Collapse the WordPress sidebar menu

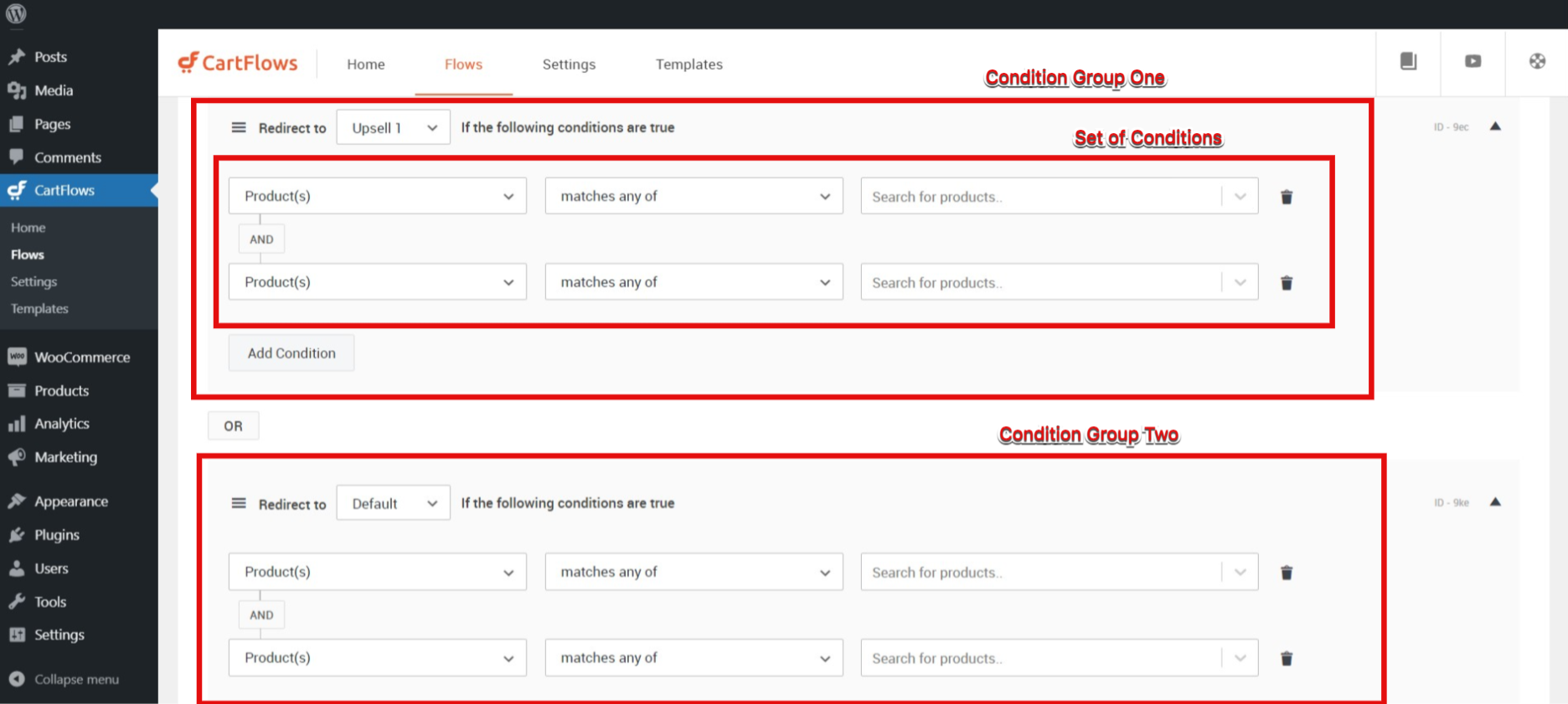point(75,680)
